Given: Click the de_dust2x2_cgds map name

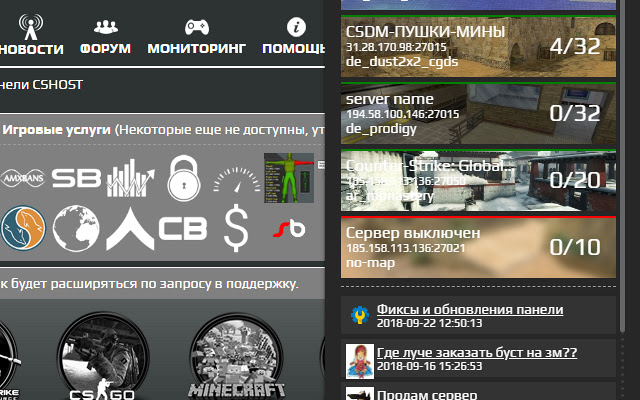Looking at the screenshot, I should [x=402, y=62].
